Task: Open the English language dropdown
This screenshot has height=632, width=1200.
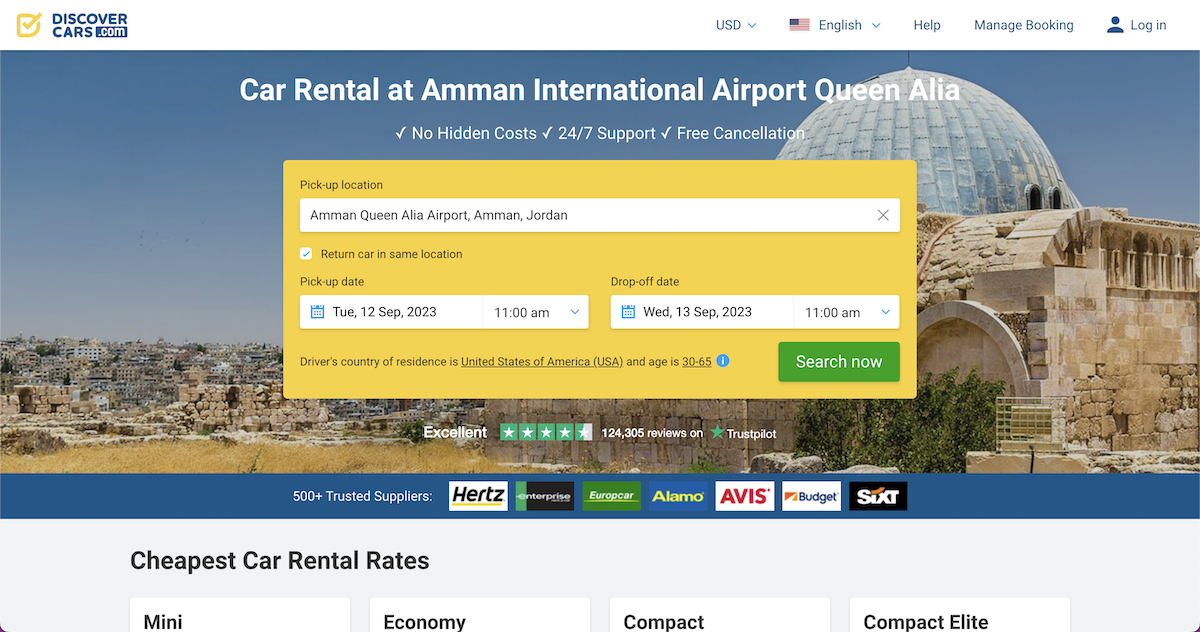Action: [x=849, y=25]
